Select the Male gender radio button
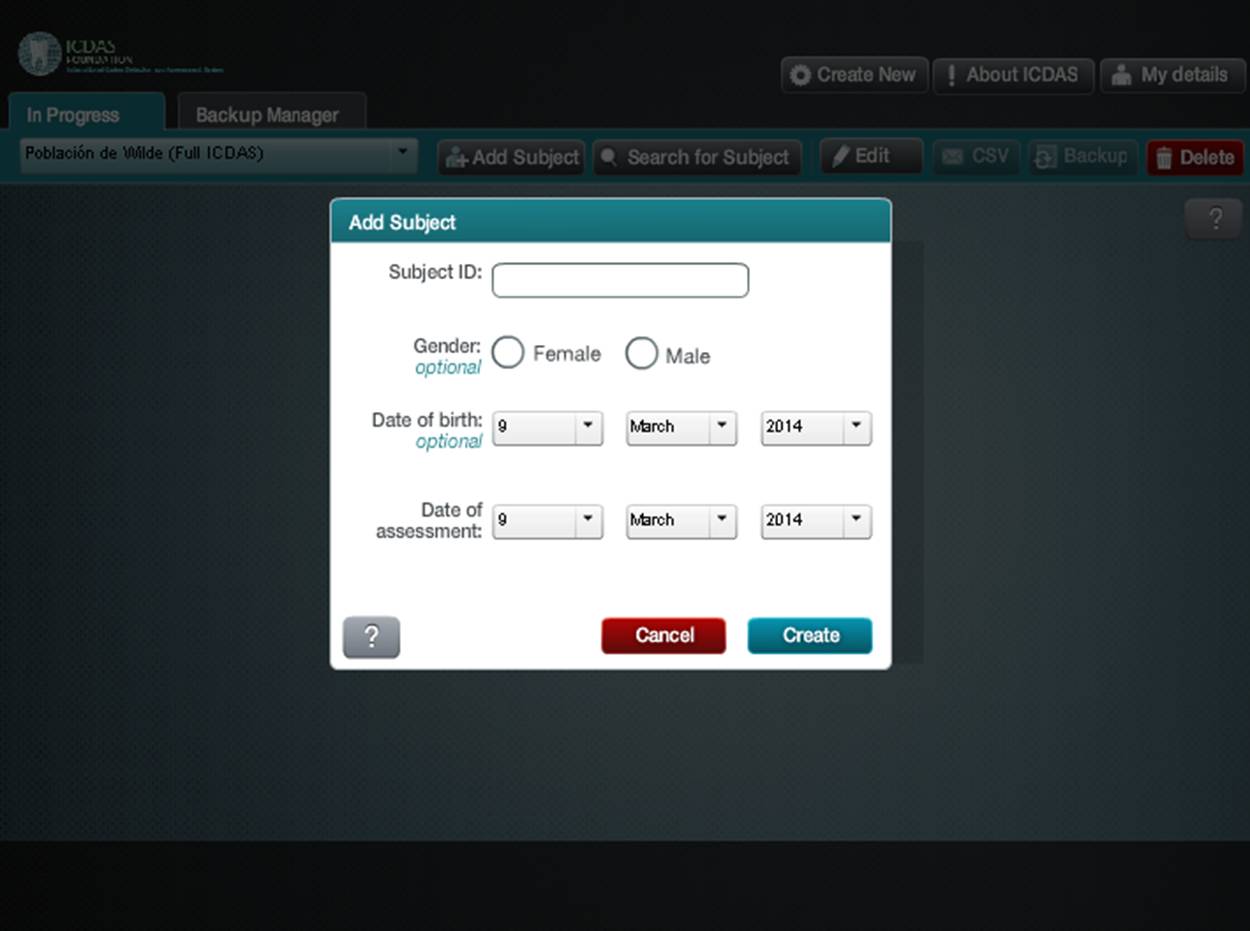 (641, 354)
